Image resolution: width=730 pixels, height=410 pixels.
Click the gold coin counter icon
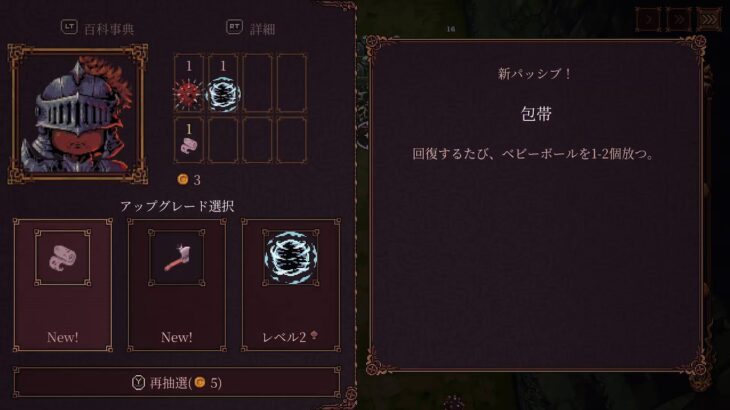(183, 179)
